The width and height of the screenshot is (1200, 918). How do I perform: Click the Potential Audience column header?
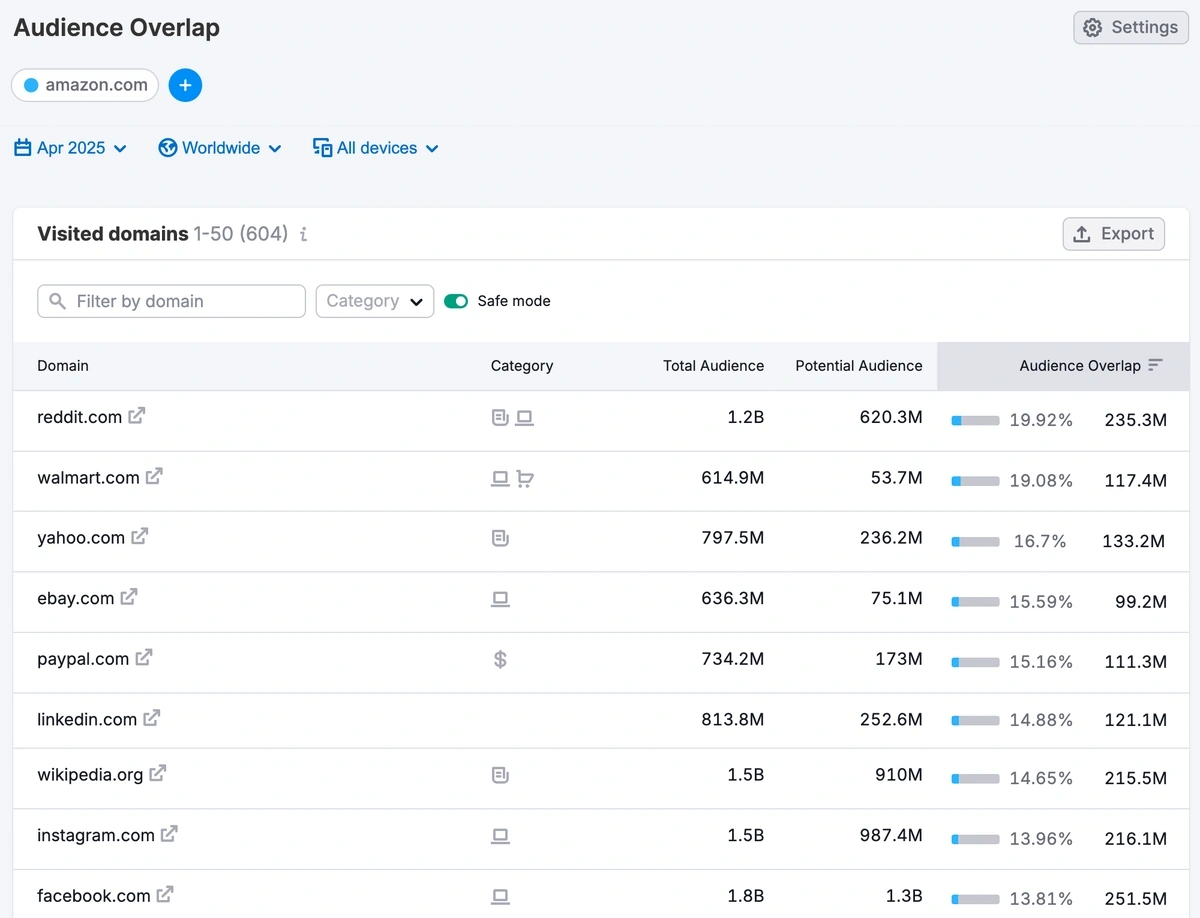[858, 366]
